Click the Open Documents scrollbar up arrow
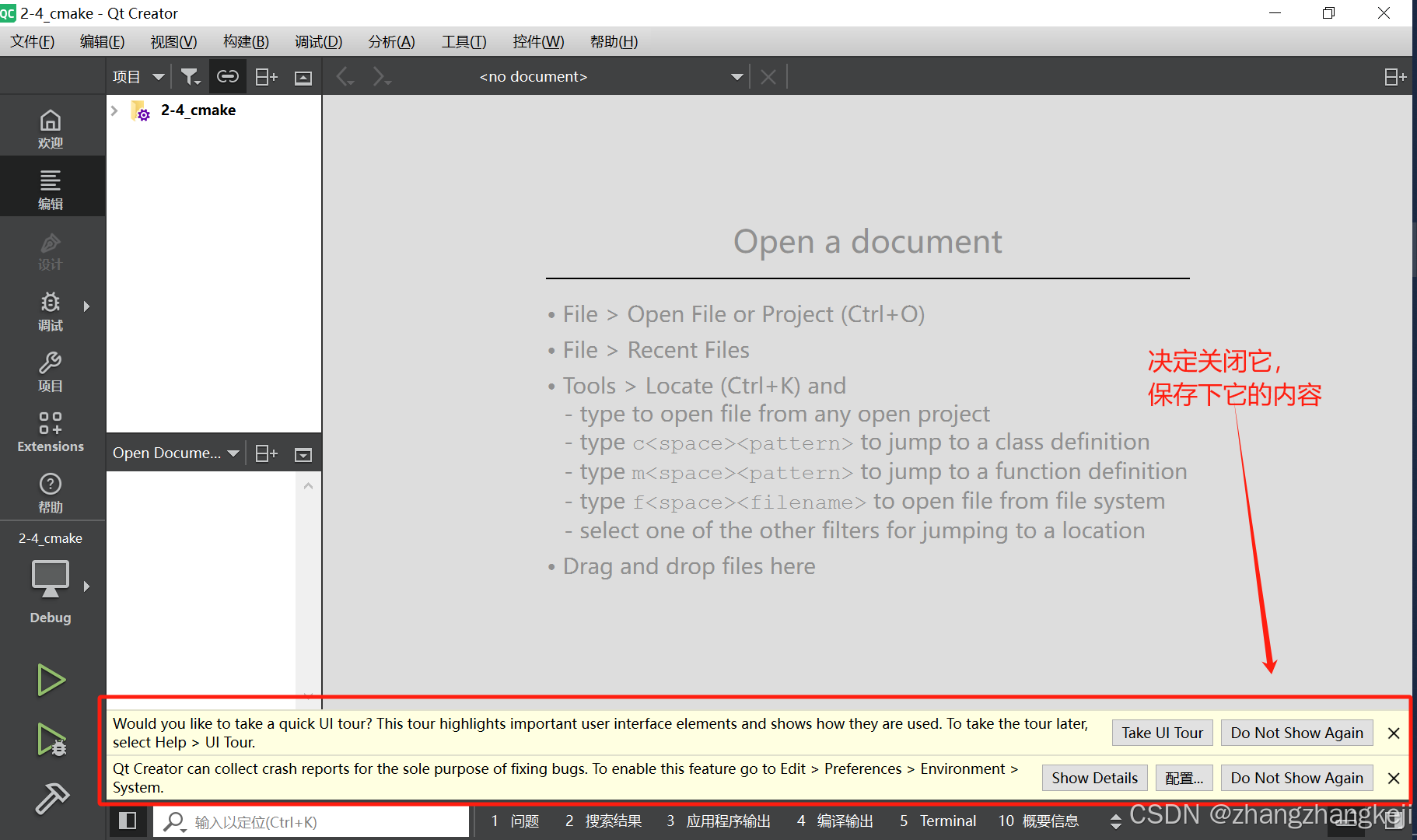 [308, 485]
